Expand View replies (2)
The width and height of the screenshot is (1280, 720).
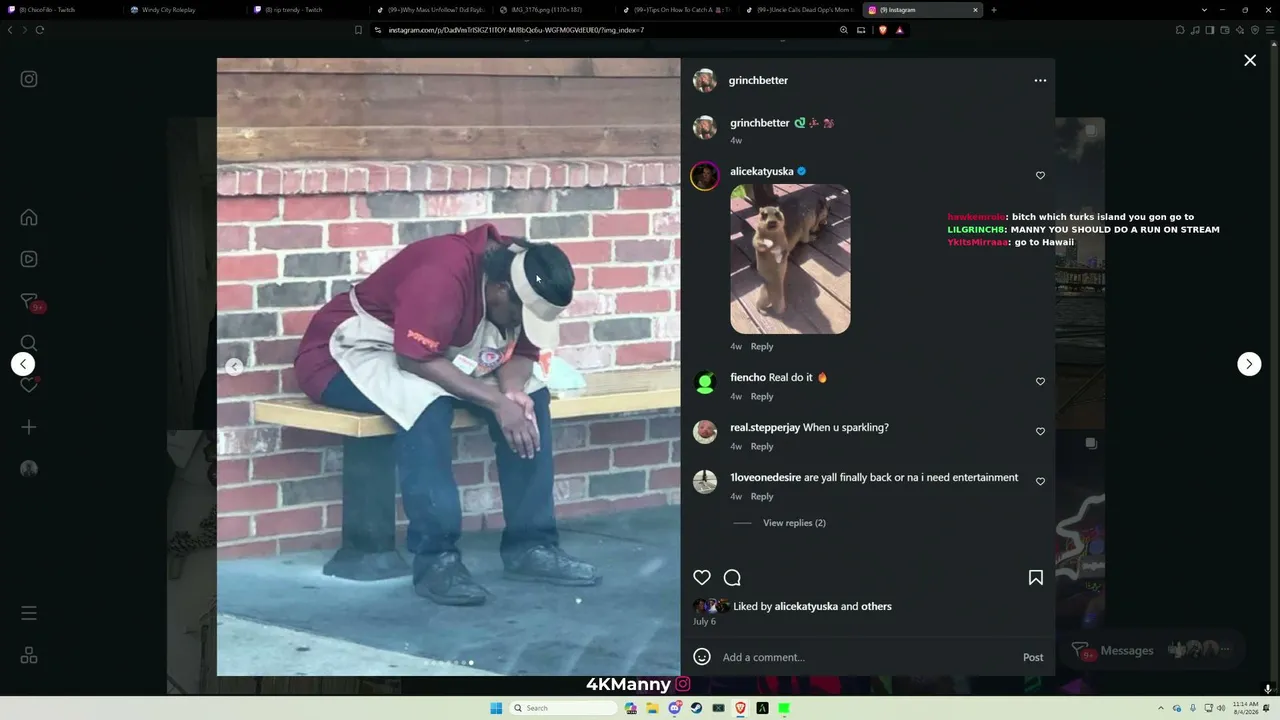coord(794,523)
